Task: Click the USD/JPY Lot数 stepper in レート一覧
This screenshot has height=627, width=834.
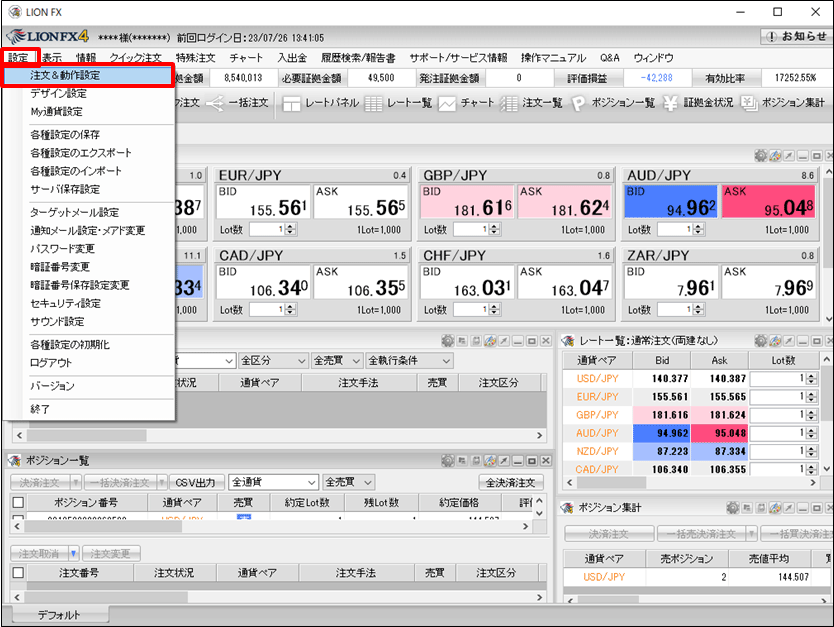Action: [x=812, y=379]
